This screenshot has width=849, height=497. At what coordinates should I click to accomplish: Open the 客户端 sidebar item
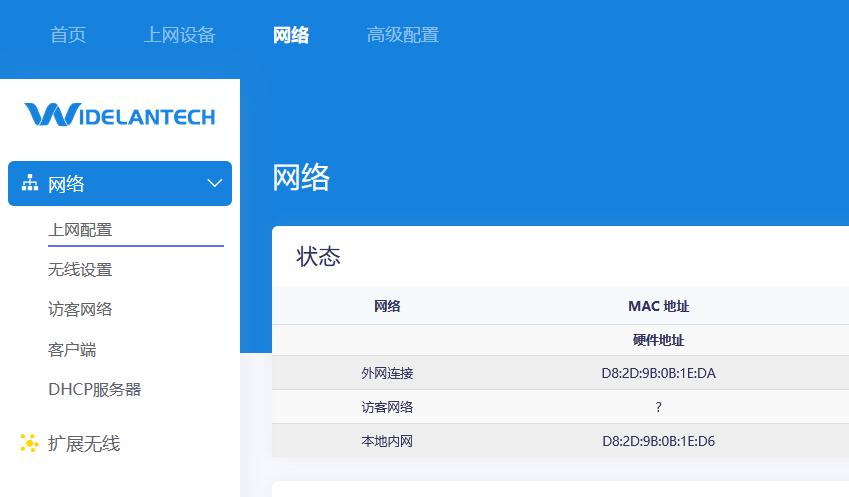[72, 350]
